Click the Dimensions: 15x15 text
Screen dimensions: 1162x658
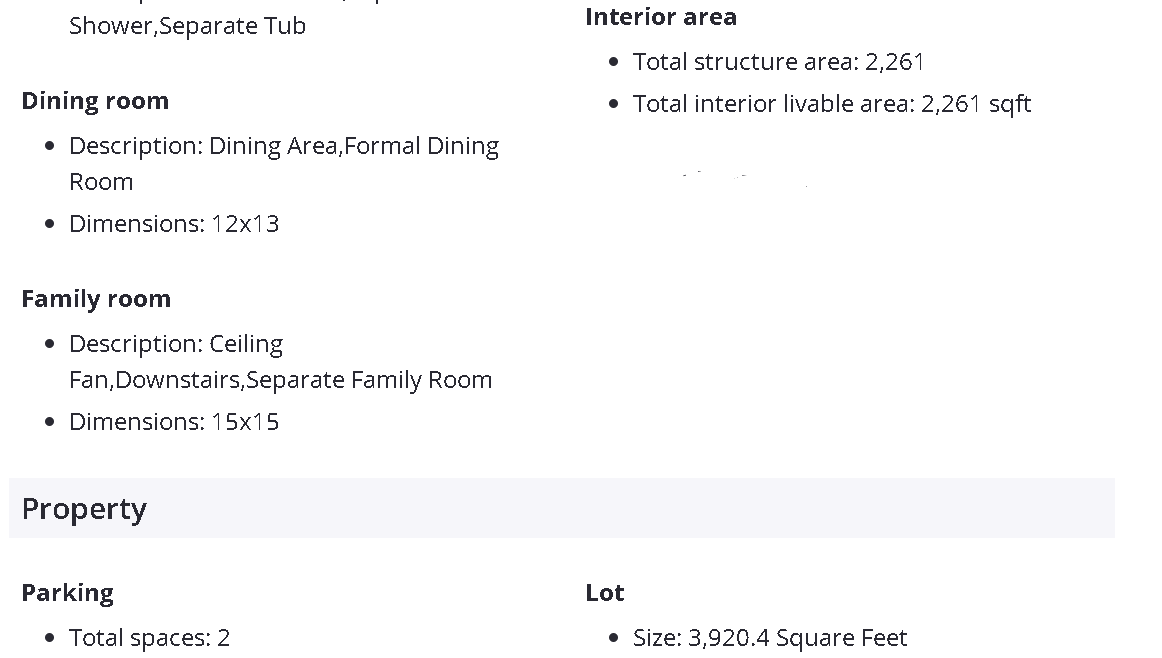point(174,421)
